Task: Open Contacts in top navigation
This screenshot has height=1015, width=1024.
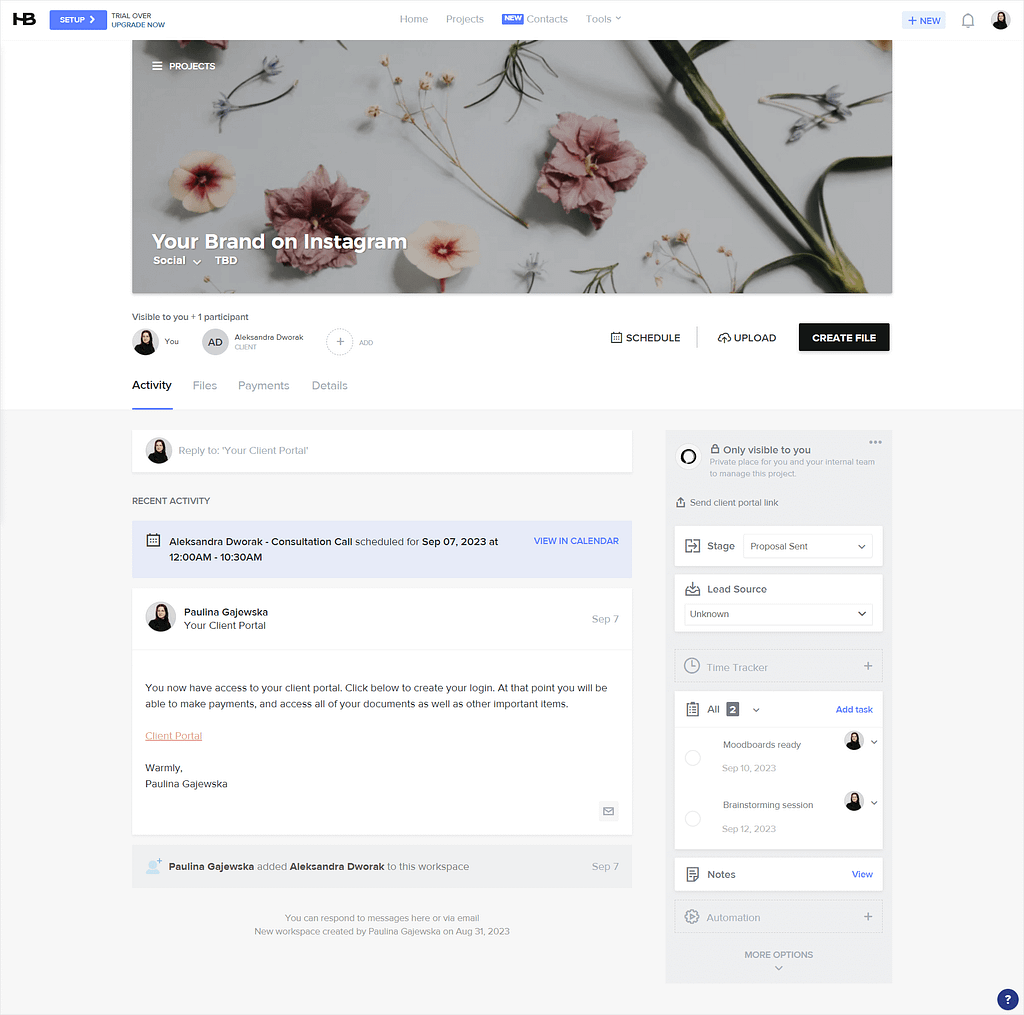Action: click(547, 19)
